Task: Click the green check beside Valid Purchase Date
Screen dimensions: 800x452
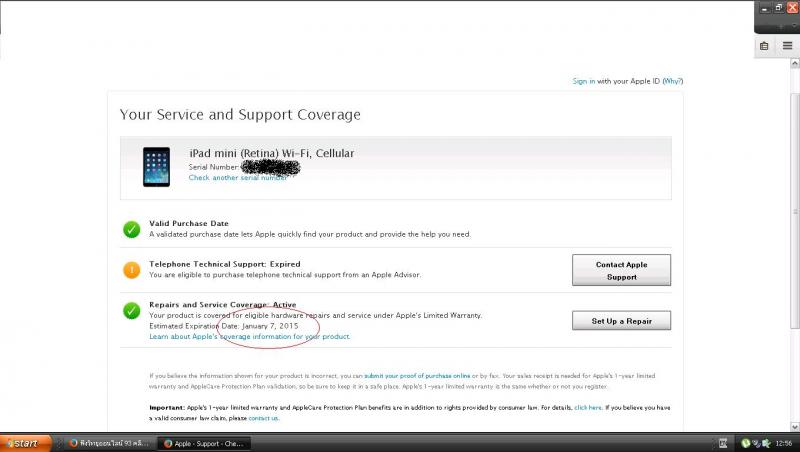Action: click(132, 230)
